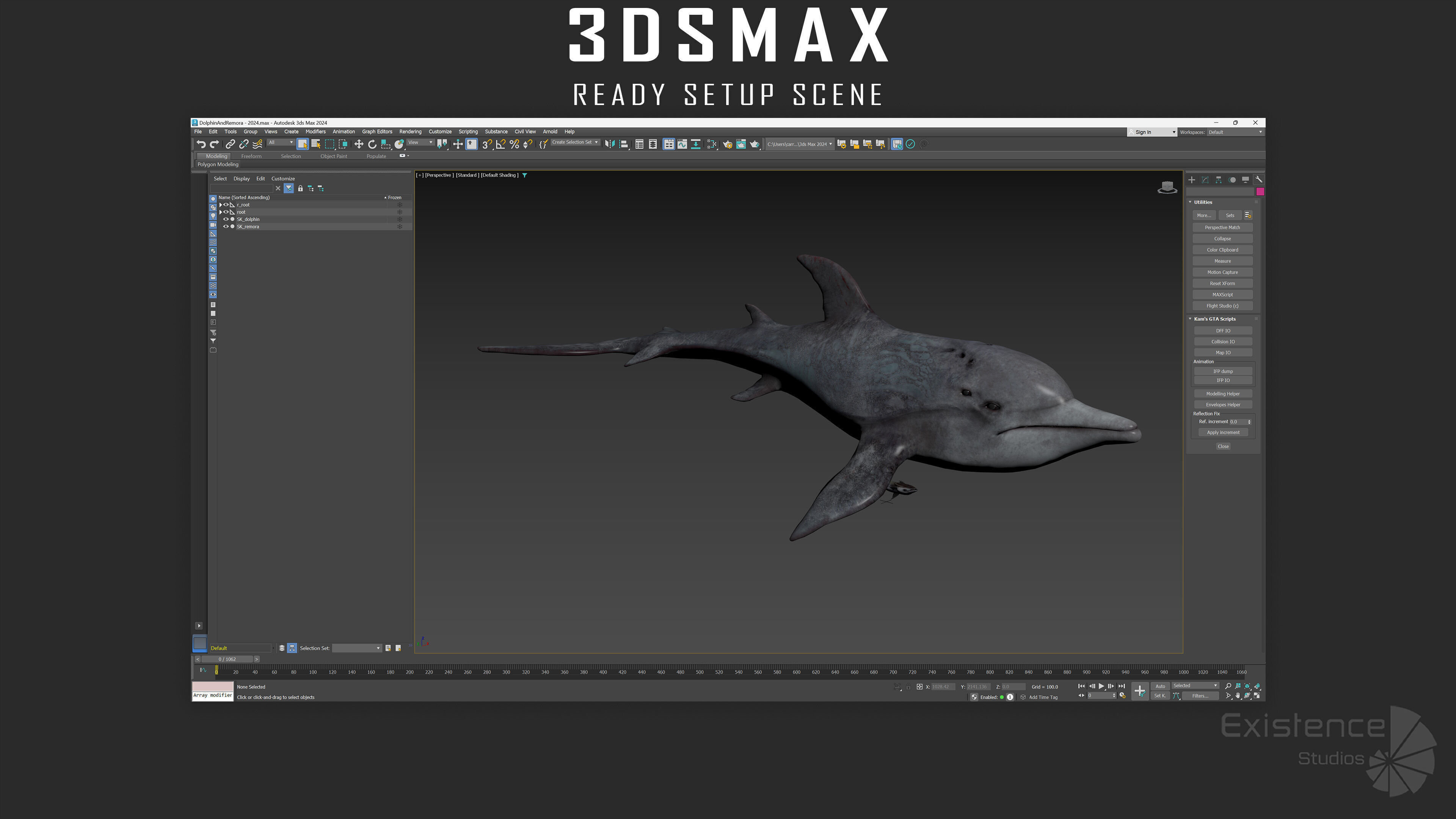Click the Mirror tool icon
Image resolution: width=1456 pixels, height=819 pixels.
click(609, 144)
